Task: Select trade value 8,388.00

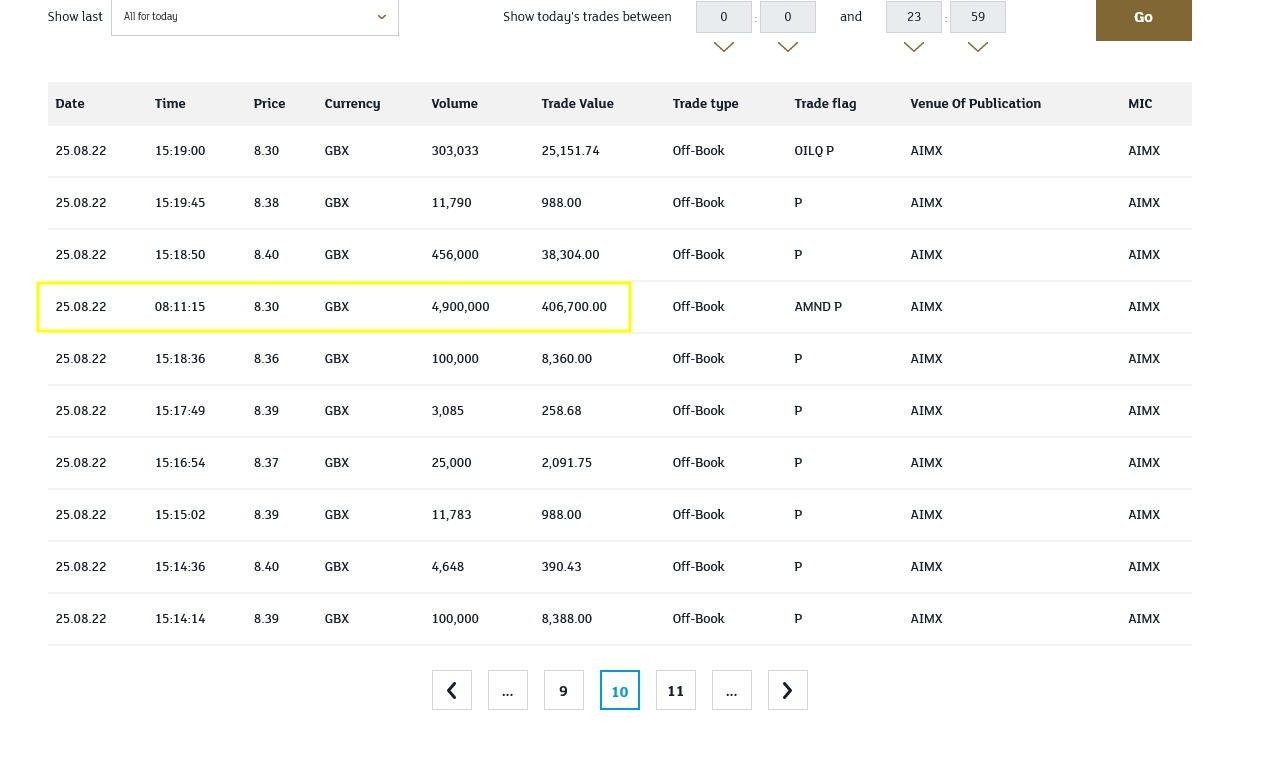Action: (x=567, y=619)
